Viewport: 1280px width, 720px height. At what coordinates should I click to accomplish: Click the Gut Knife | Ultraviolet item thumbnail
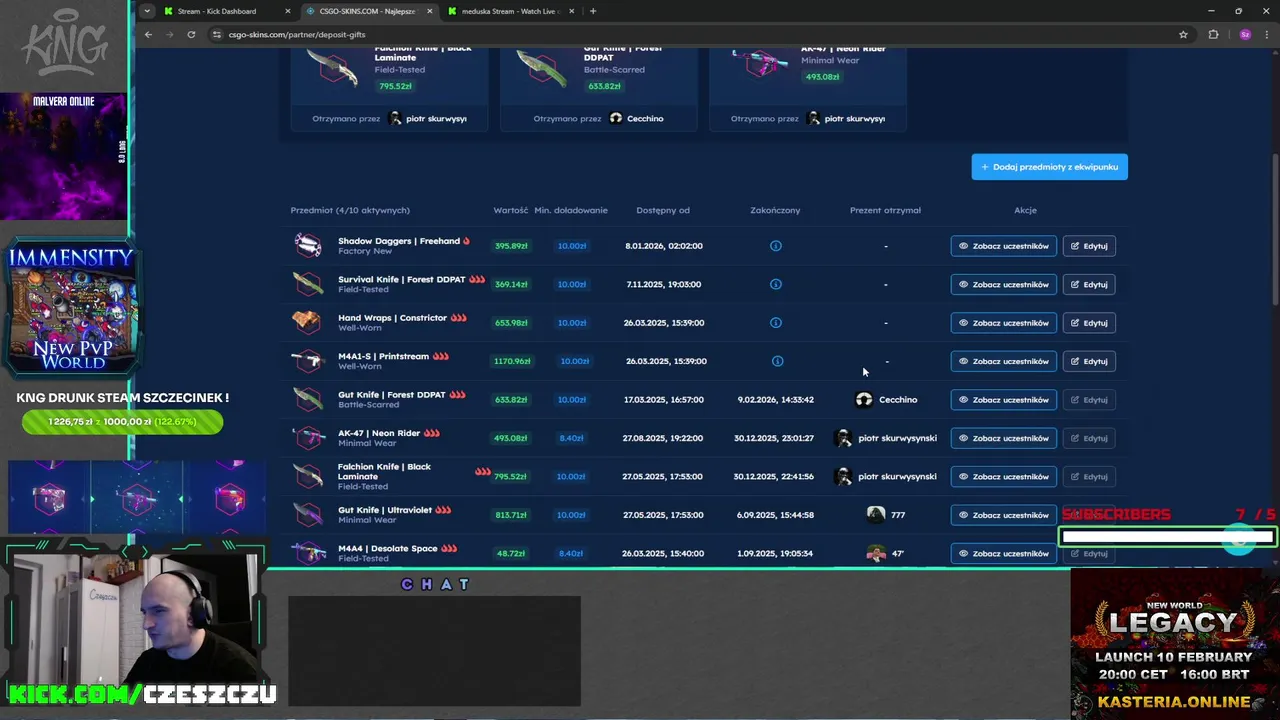(x=308, y=514)
